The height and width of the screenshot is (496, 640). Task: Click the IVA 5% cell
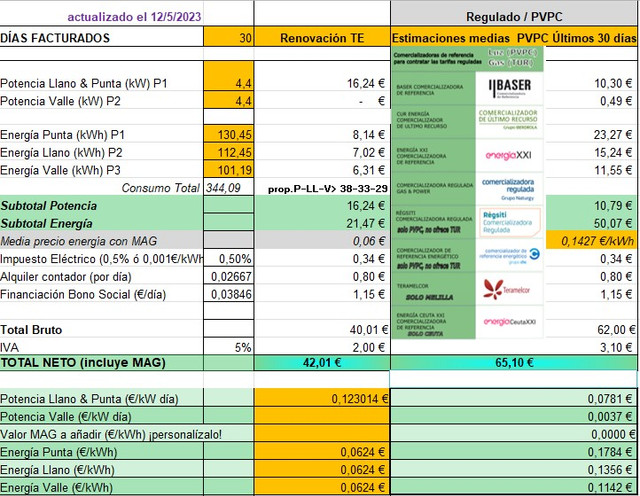[x=229, y=347]
